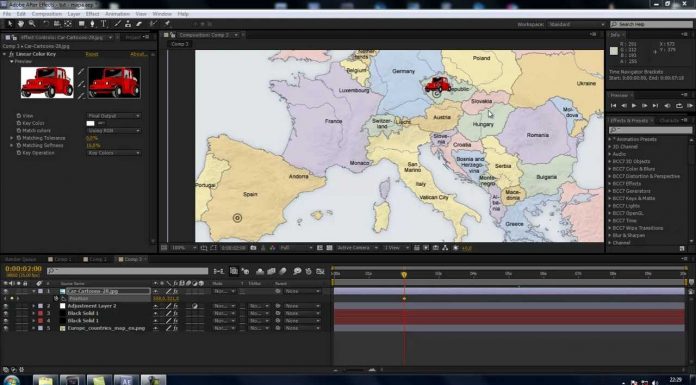
Task: Click the First Frame preview button
Action: (613, 106)
